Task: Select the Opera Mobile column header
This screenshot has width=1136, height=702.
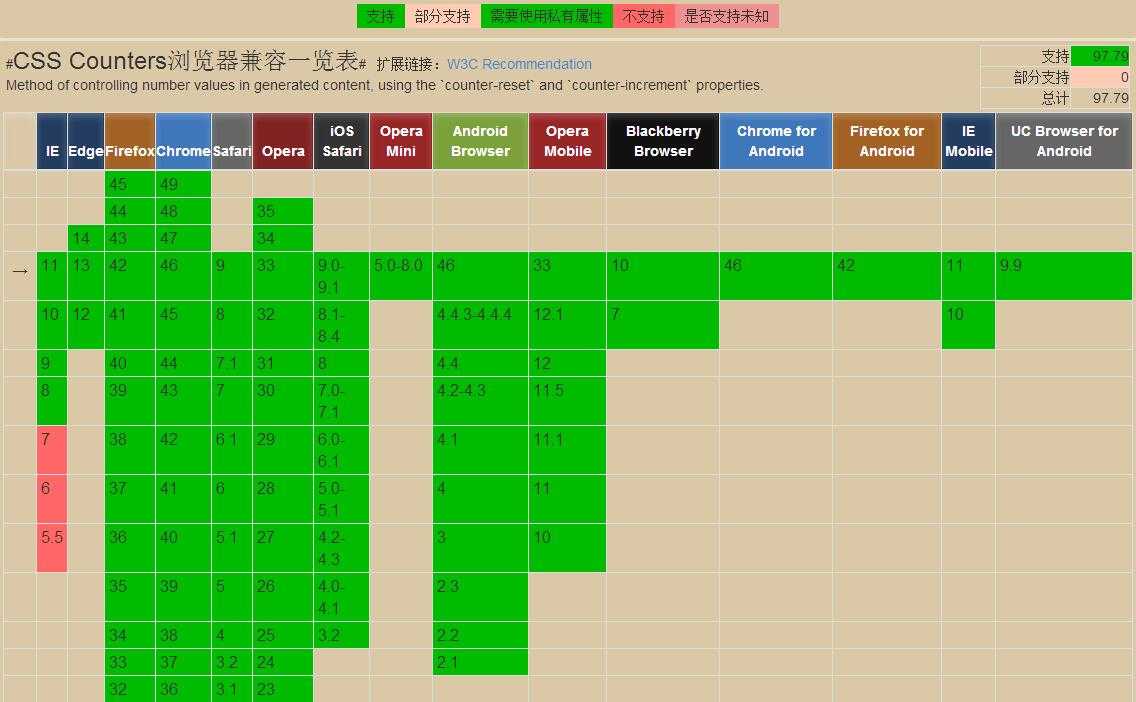Action: tap(567, 141)
